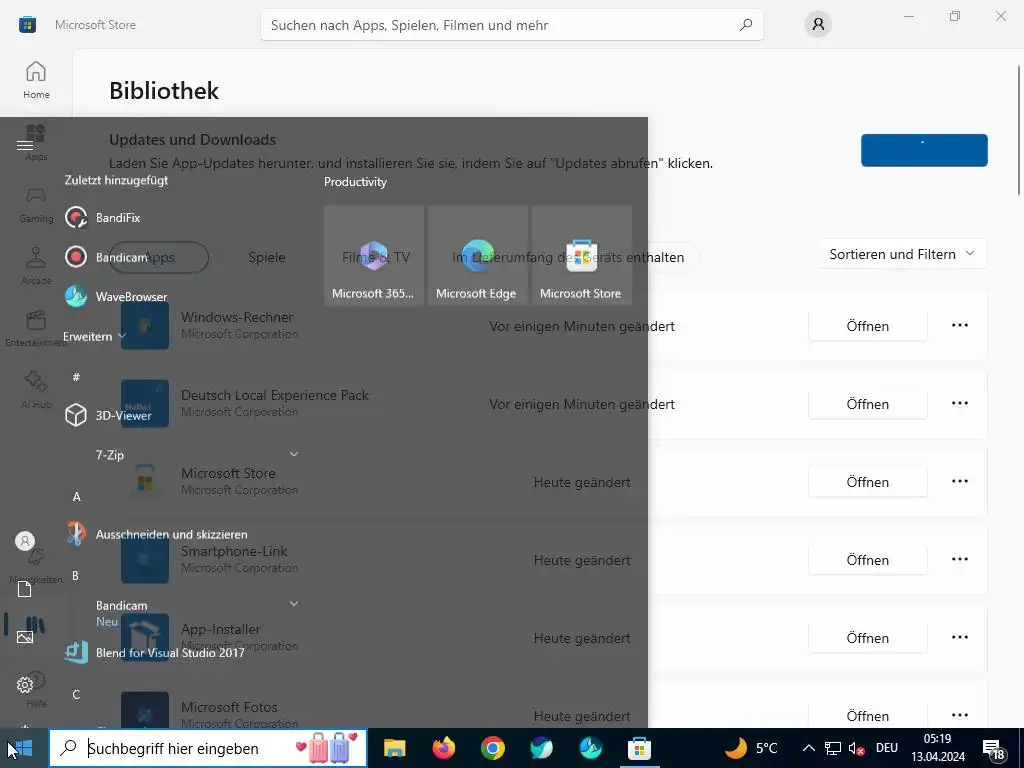
Task: Click Öffnen for Deutsch Local Experience Pack
Action: tap(867, 404)
